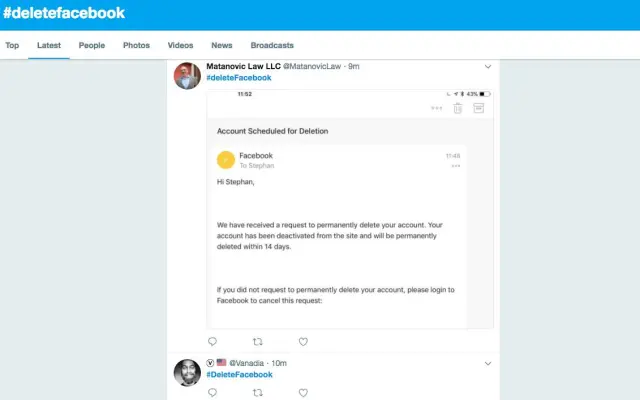Open Vanadia's profile avatar
640x400 pixels.
[187, 372]
